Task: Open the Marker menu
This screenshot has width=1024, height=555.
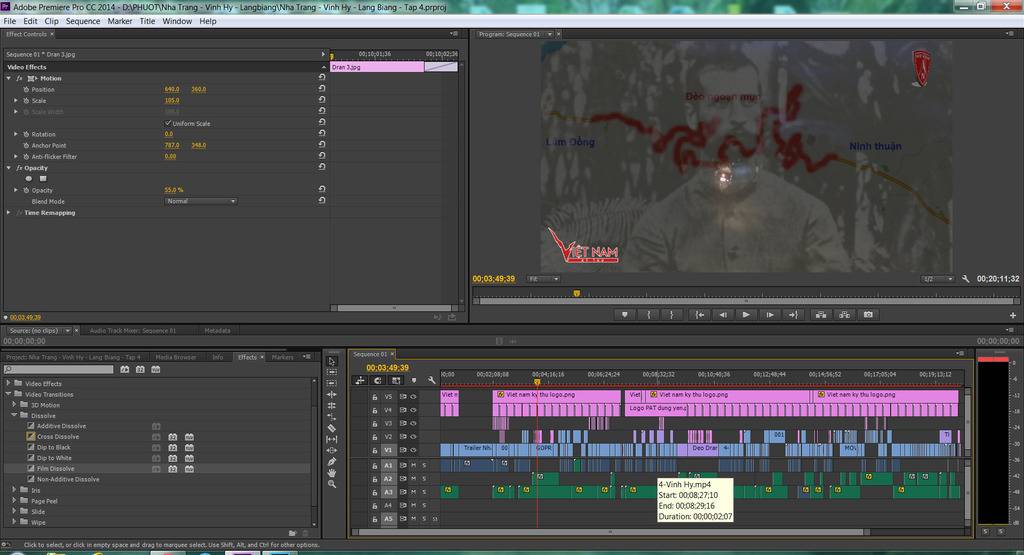Action: [x=120, y=21]
